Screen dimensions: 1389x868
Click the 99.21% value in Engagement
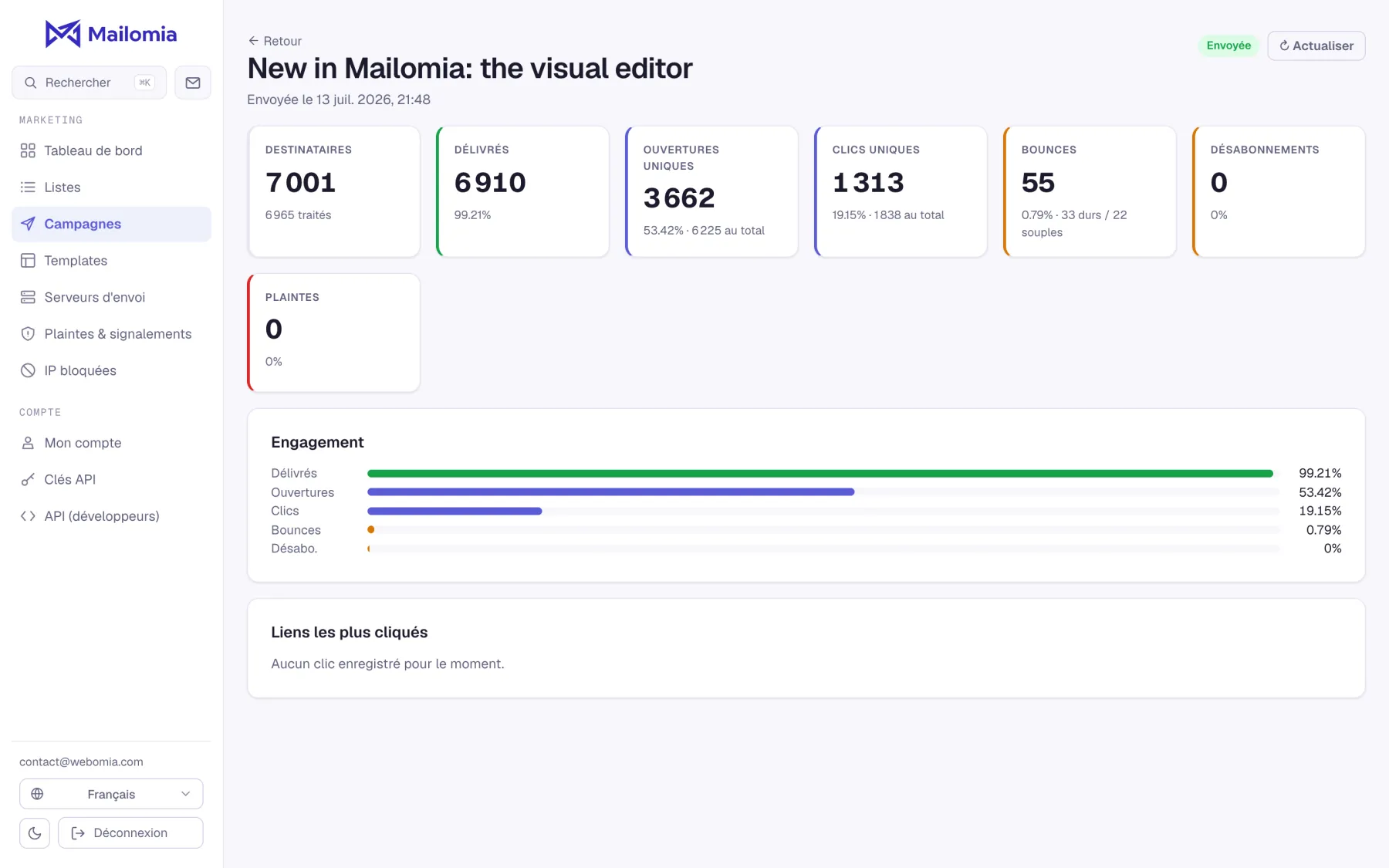coord(1320,473)
